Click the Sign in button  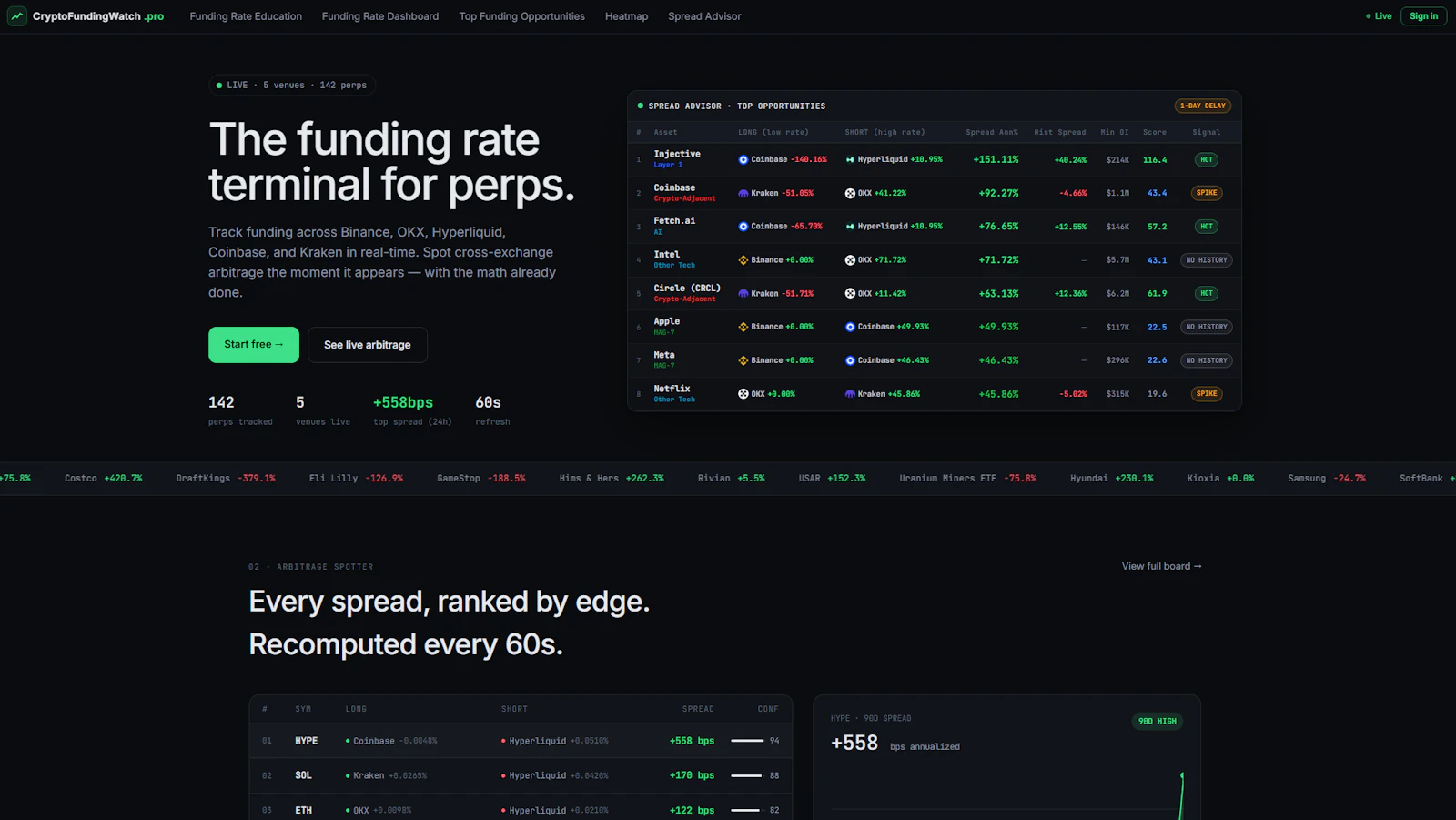(1423, 16)
